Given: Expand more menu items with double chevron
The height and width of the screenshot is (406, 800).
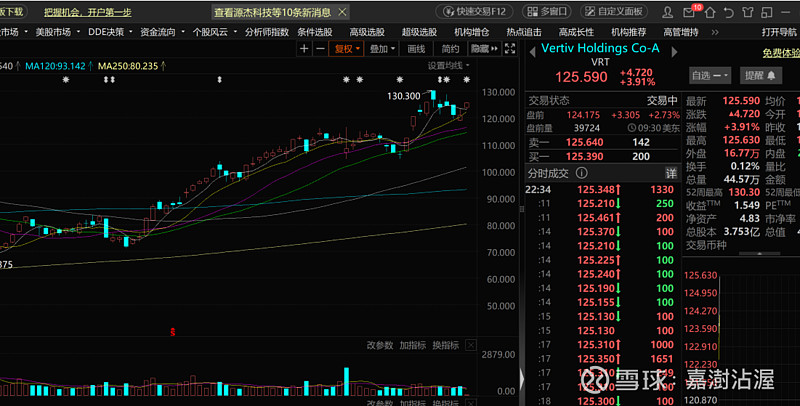Looking at the screenshot, I should tap(715, 32).
